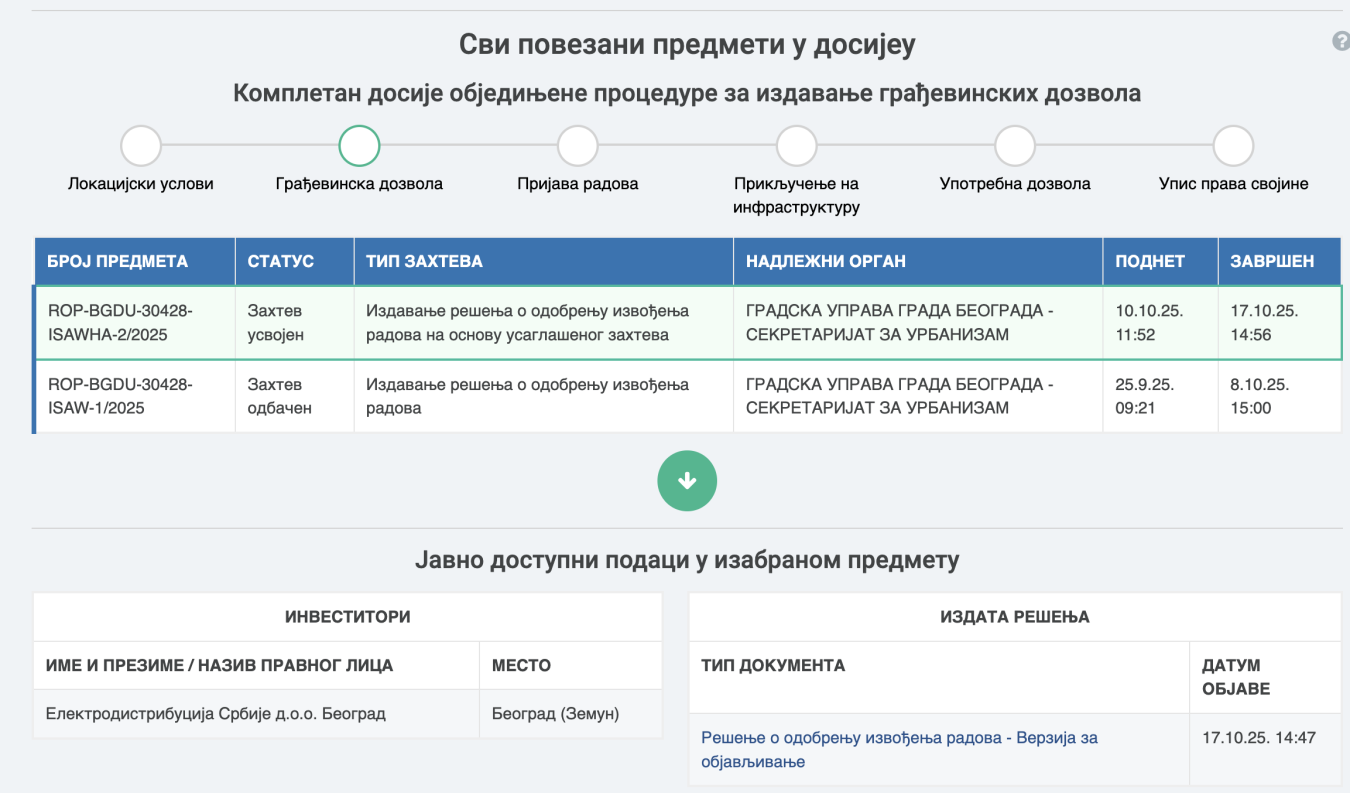Click the СТАТУС column header
The image size is (1350, 793).
click(x=281, y=261)
